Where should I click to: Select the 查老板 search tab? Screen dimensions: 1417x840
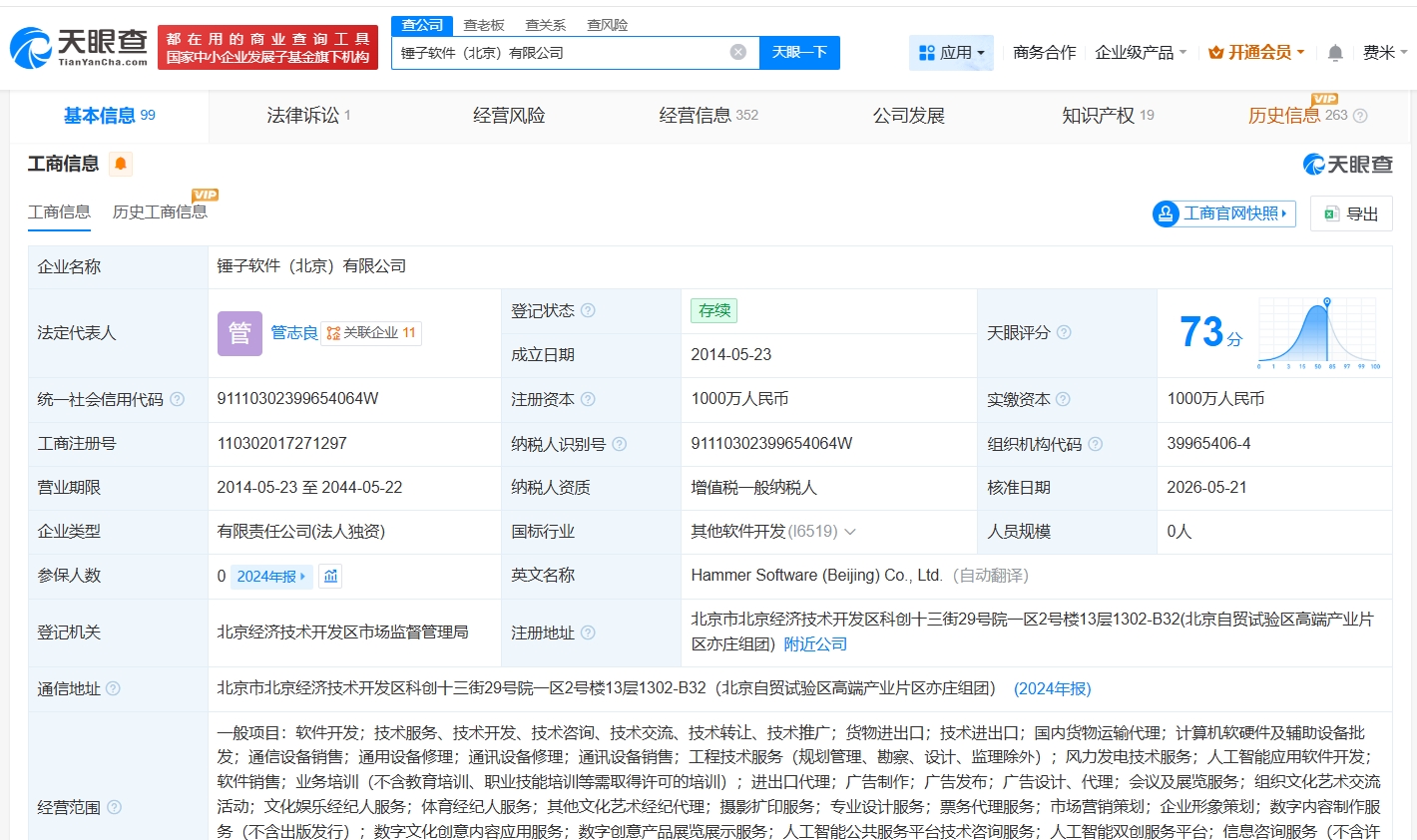(484, 25)
